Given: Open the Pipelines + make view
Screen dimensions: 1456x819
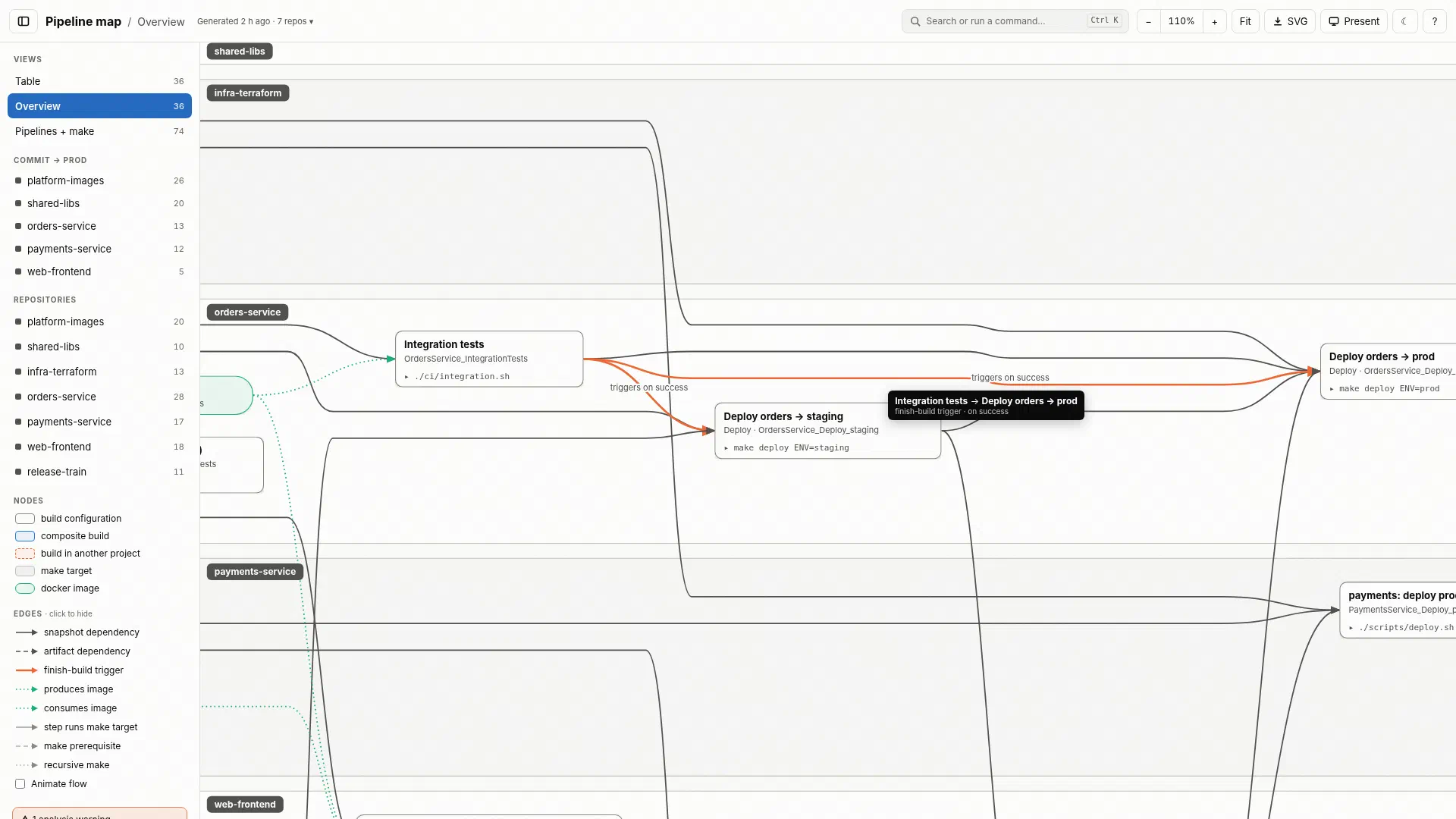Looking at the screenshot, I should (x=99, y=131).
